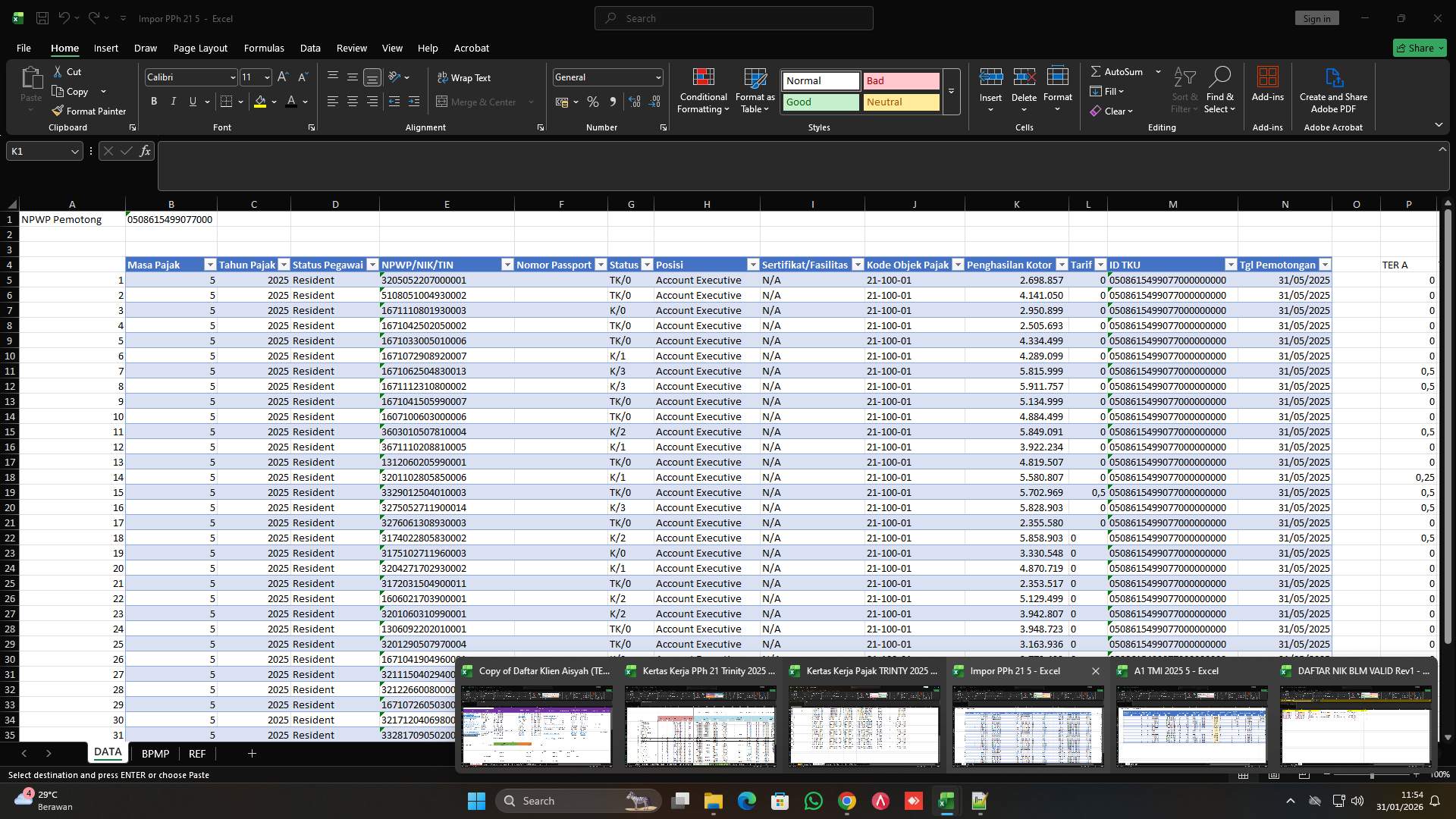Toggle bold formatting
Image resolution: width=1456 pixels, height=819 pixels.
(x=154, y=101)
